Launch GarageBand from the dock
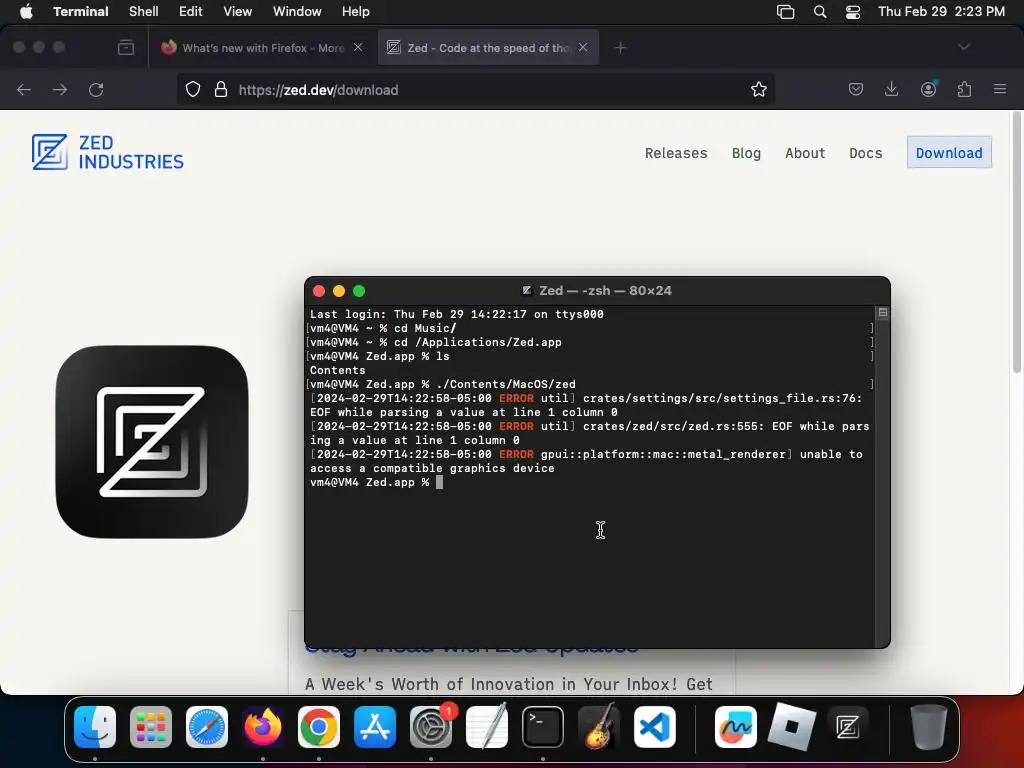 [599, 727]
